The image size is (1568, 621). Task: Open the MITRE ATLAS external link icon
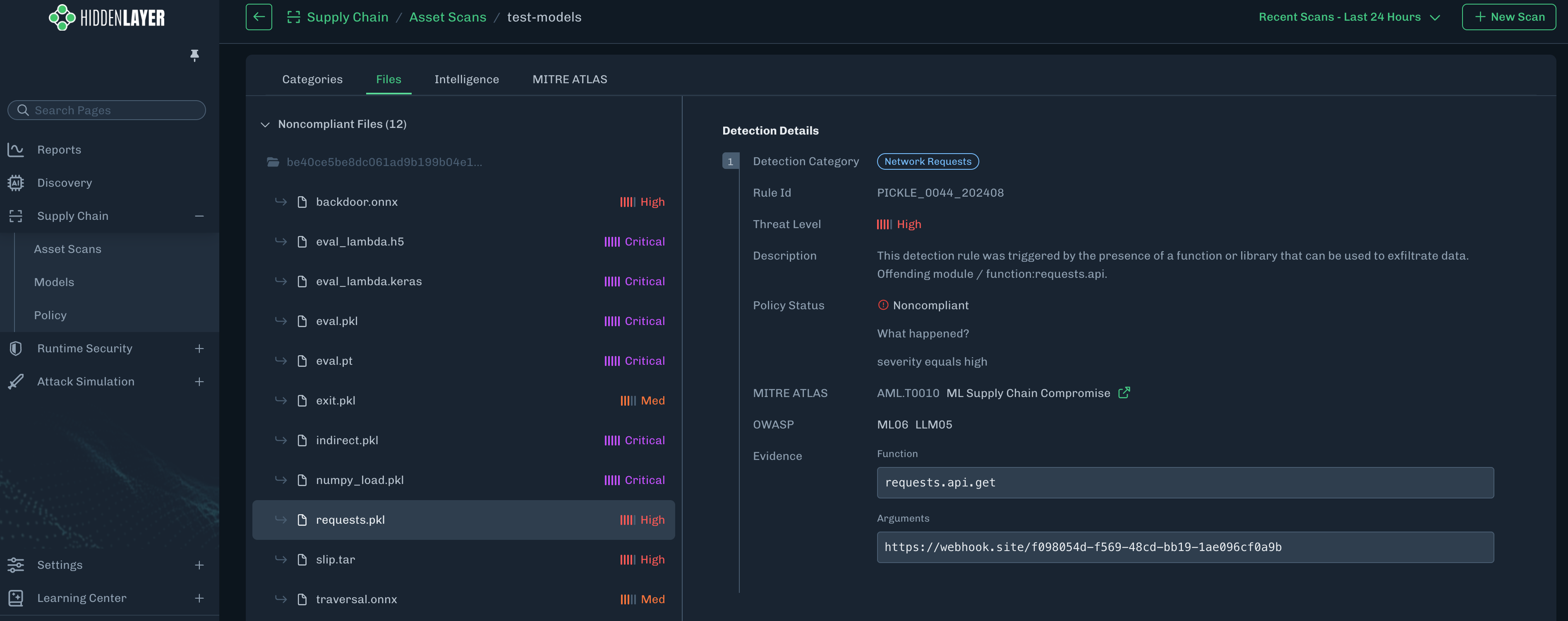click(x=1124, y=393)
